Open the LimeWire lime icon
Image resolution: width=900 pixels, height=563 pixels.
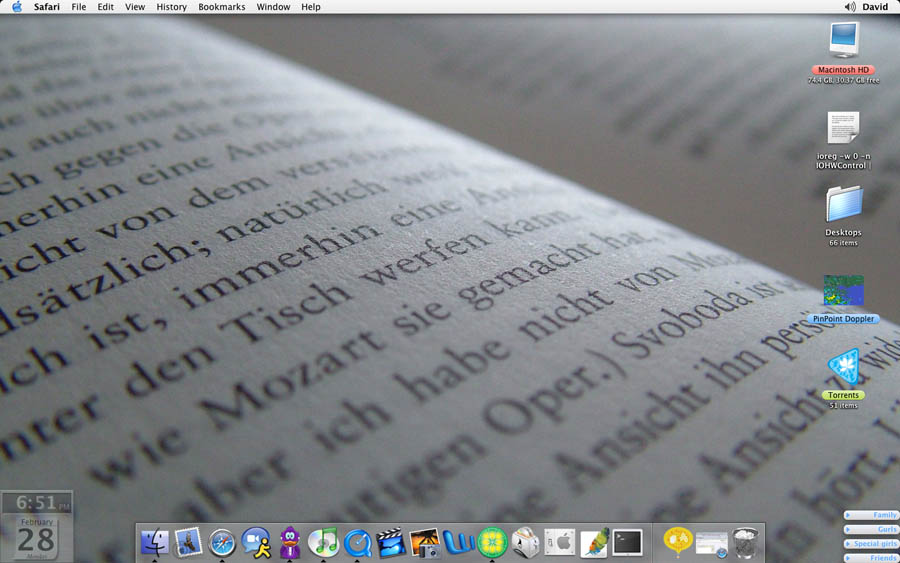492,542
